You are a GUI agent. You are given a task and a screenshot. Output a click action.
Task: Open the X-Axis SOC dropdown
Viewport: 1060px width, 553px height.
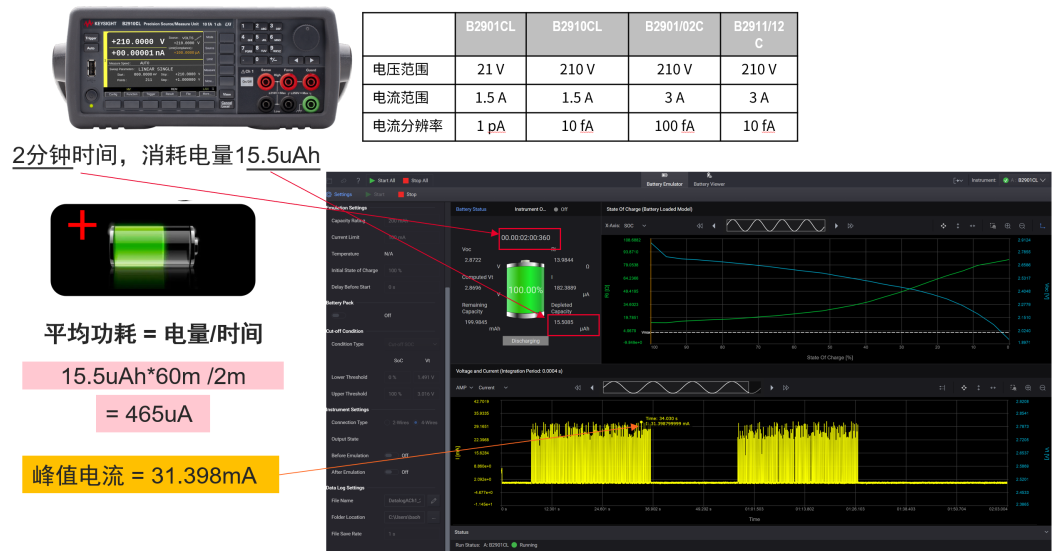click(634, 226)
